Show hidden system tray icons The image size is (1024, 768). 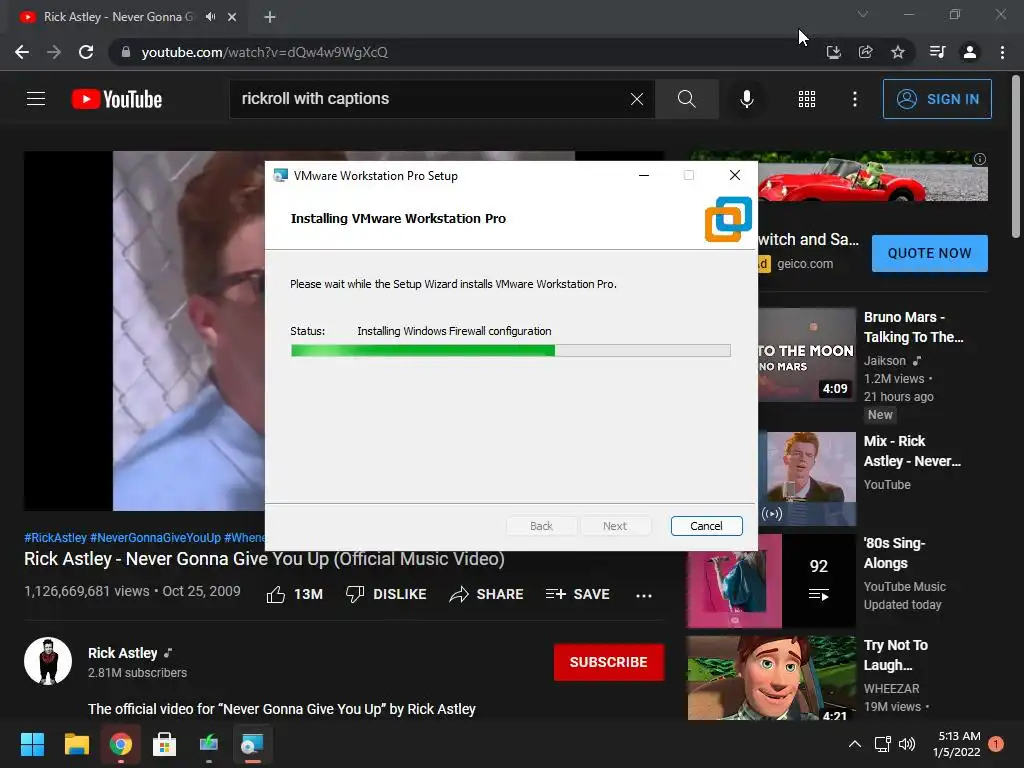(x=854, y=744)
